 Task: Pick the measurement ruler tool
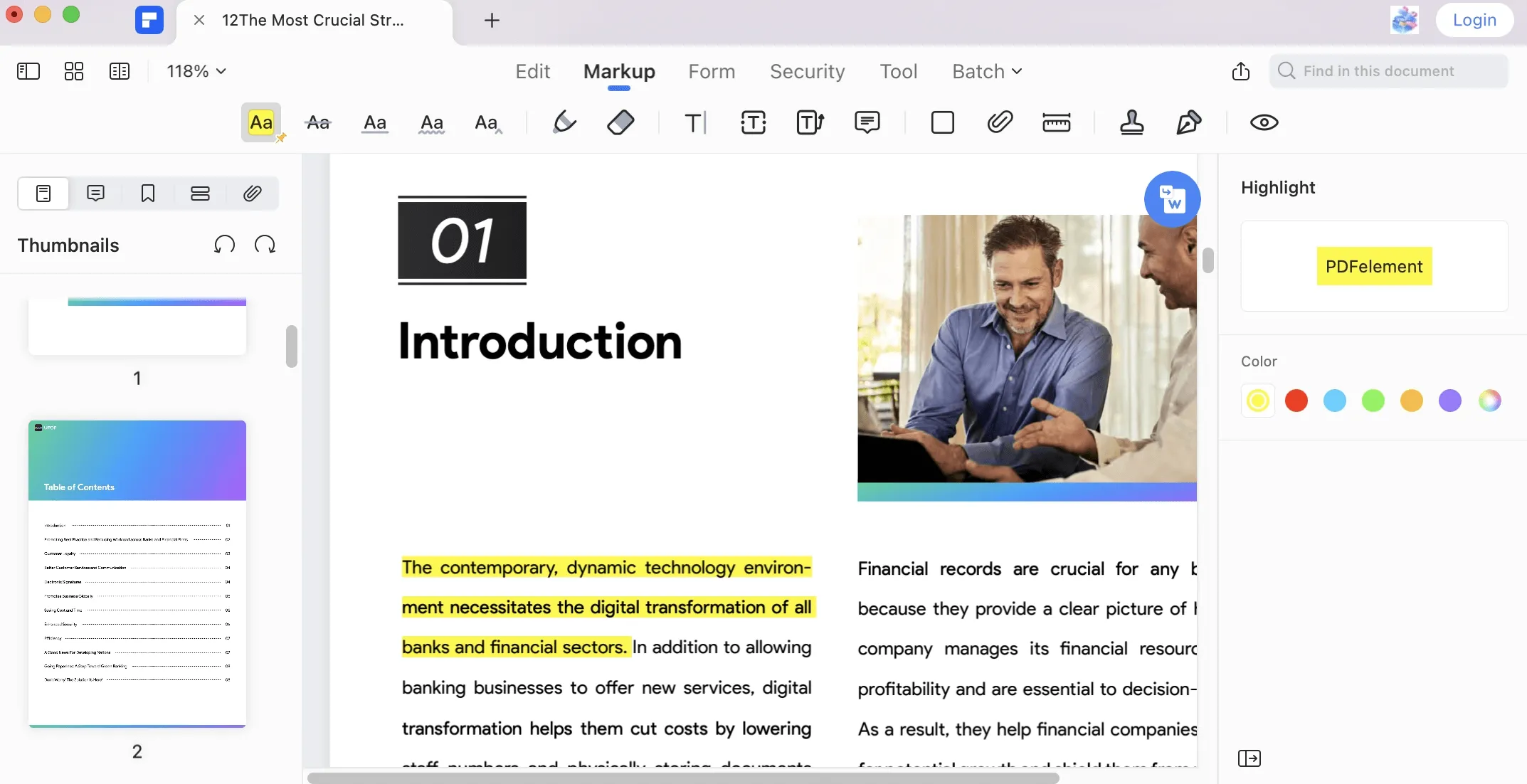(x=1056, y=122)
